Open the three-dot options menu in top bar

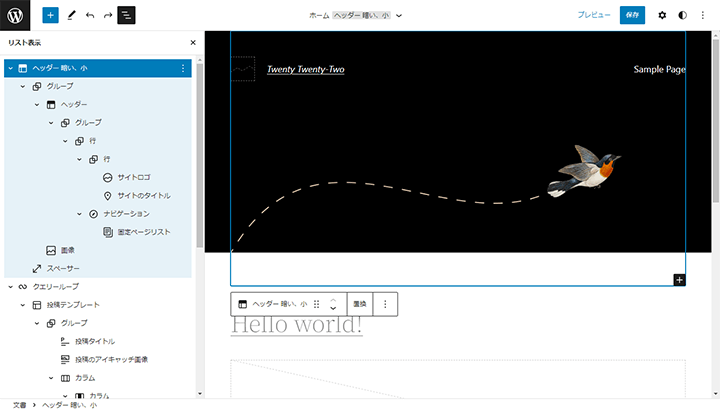704,15
